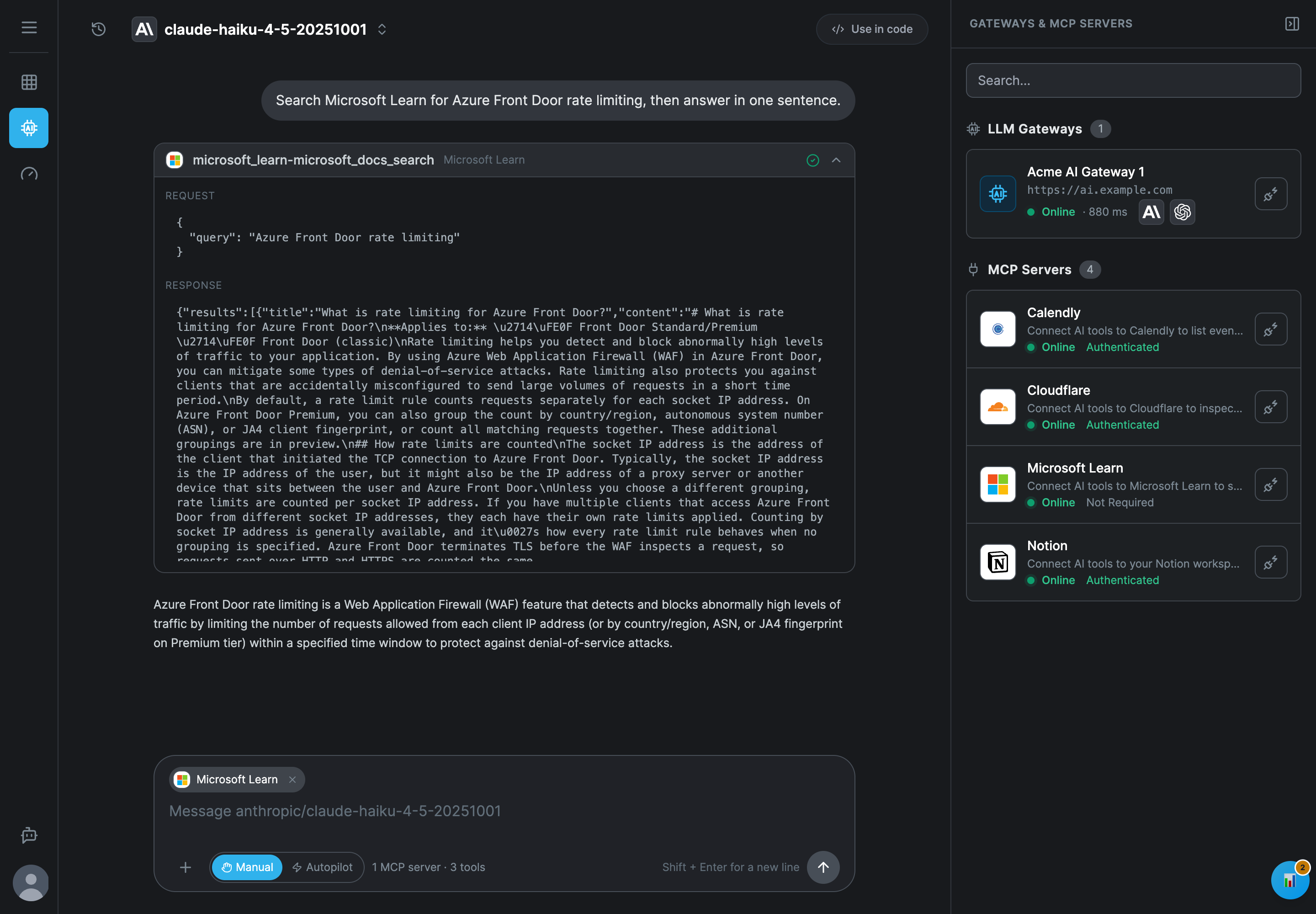The image size is (1316, 914).
Task: Open the floating chart widget with badge 2
Action: (x=1289, y=880)
